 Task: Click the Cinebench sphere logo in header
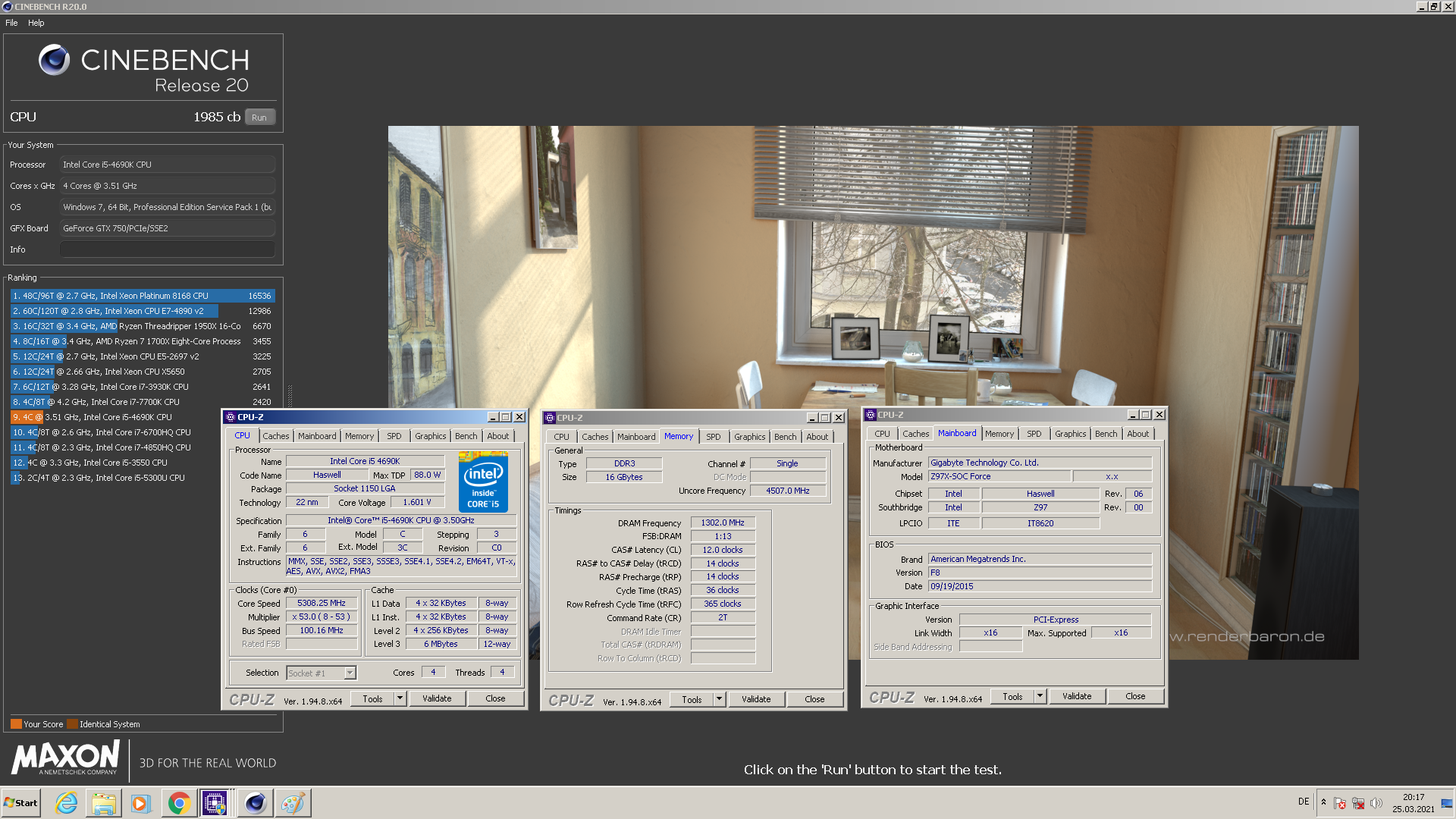click(x=54, y=59)
